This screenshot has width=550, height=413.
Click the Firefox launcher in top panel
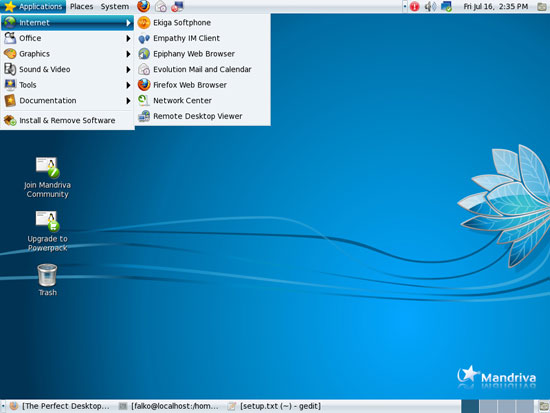tap(143, 6)
